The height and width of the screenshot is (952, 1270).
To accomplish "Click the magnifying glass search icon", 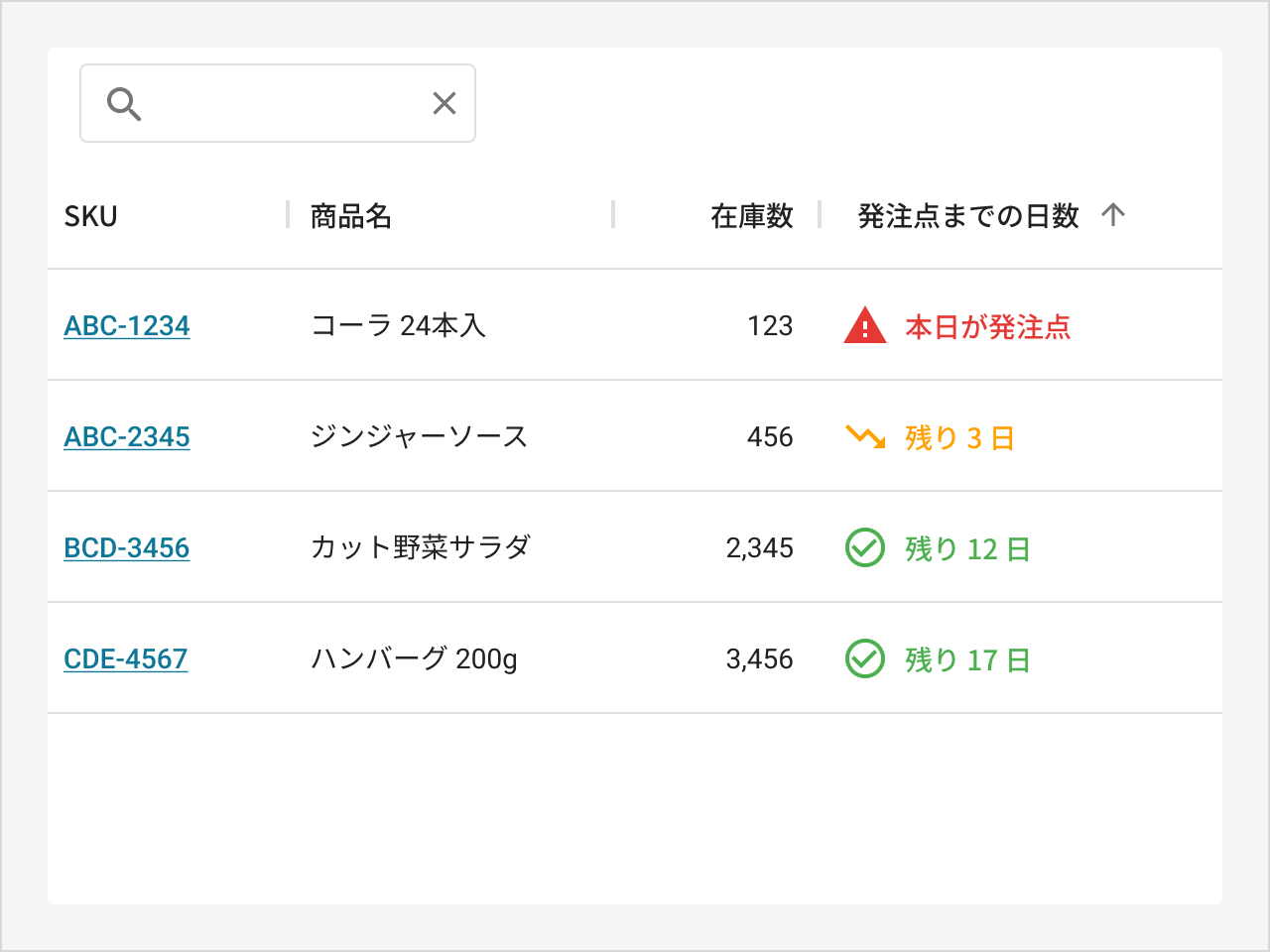I will pos(124,103).
